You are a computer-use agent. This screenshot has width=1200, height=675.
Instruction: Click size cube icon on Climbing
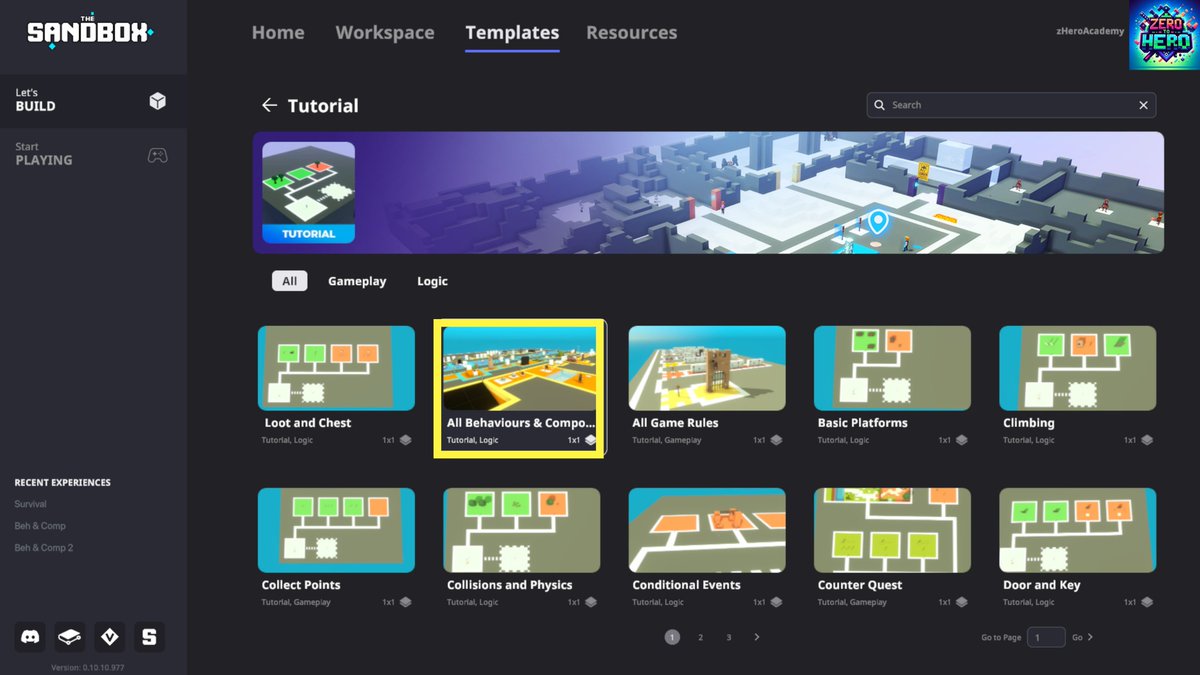tap(1147, 440)
